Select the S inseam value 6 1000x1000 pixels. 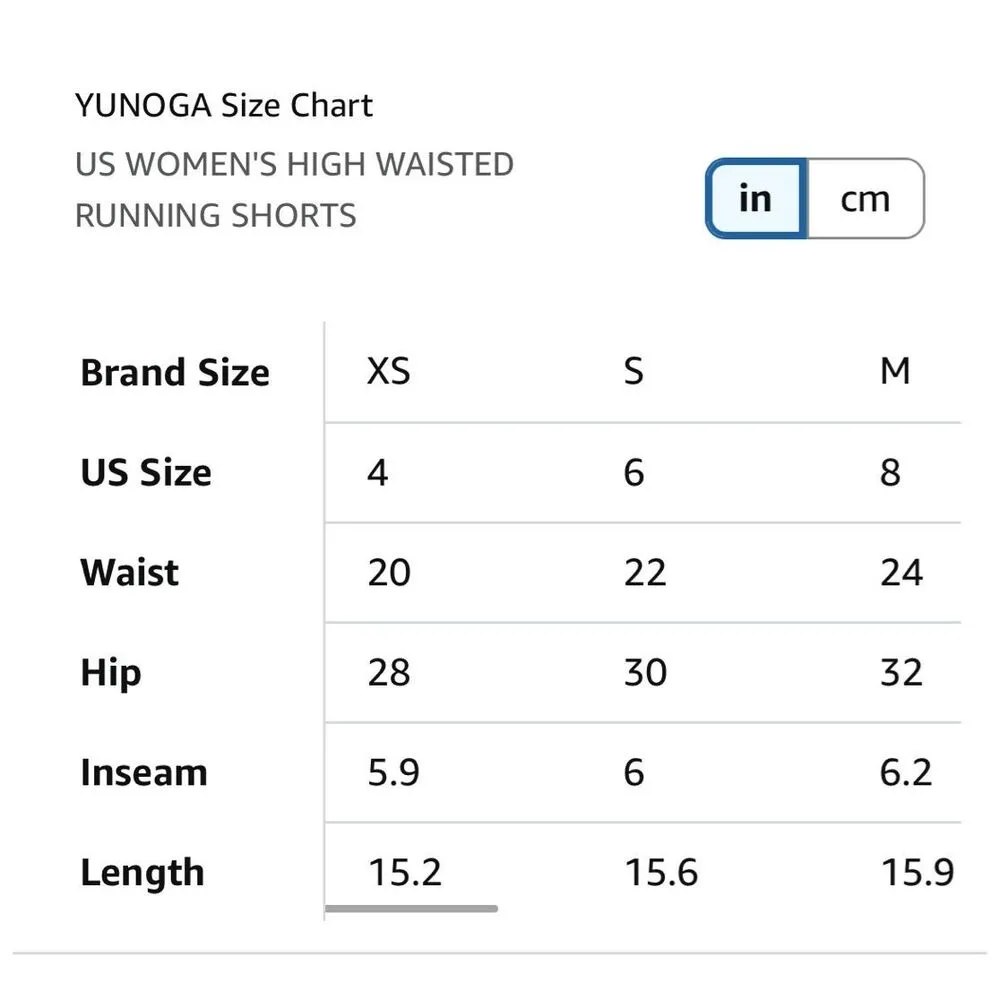click(633, 772)
